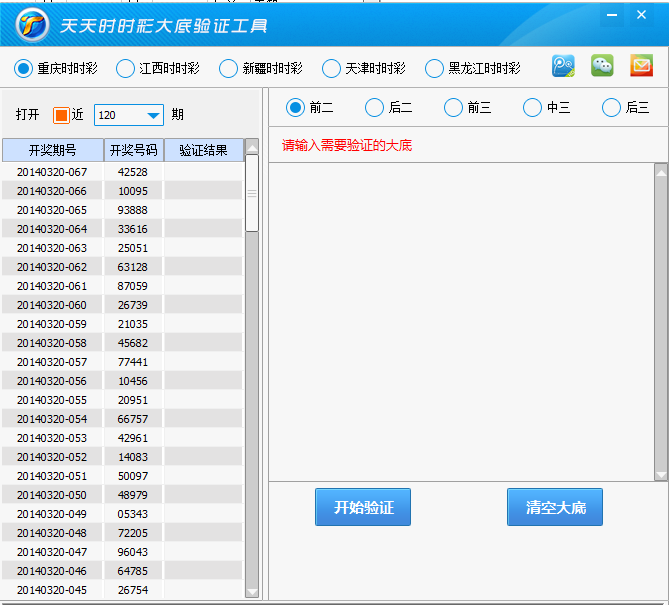Viewport: 669px width, 605px height.
Task: Choose the 后三 play mode
Action: tap(611, 108)
